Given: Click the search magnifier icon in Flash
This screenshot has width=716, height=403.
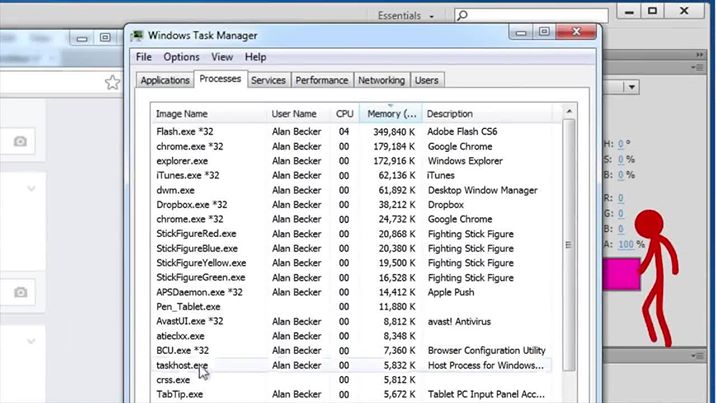Looking at the screenshot, I should tap(462, 15).
